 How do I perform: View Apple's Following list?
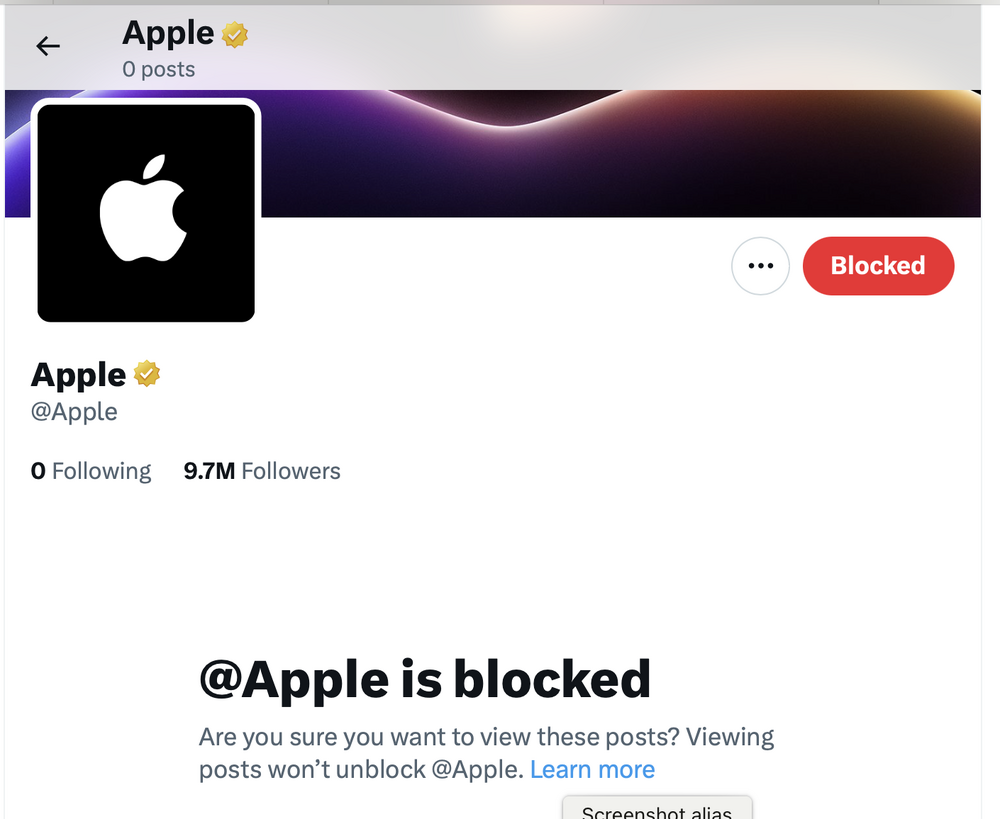point(91,470)
